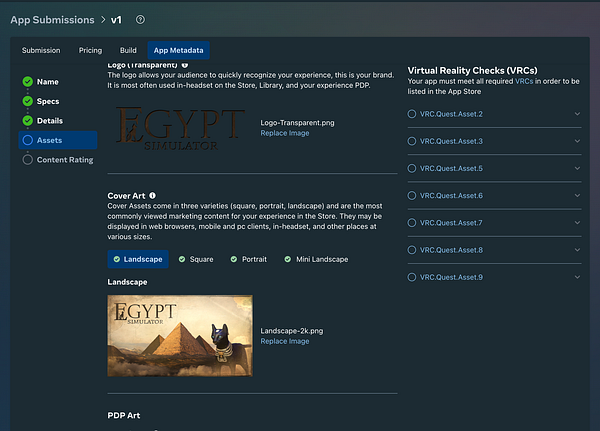Image resolution: width=600 pixels, height=431 pixels.
Task: Click the Cover Art heading
Action: click(x=126, y=196)
